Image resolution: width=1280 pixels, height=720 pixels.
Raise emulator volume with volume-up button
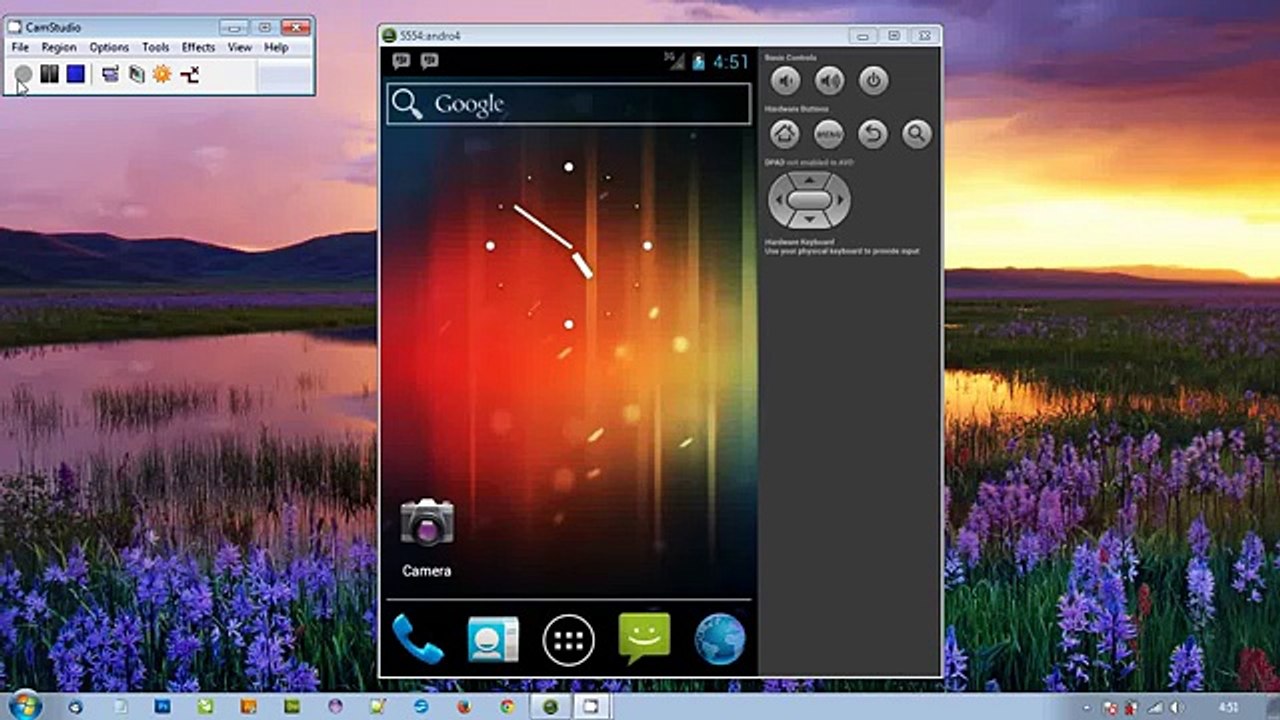click(x=829, y=81)
